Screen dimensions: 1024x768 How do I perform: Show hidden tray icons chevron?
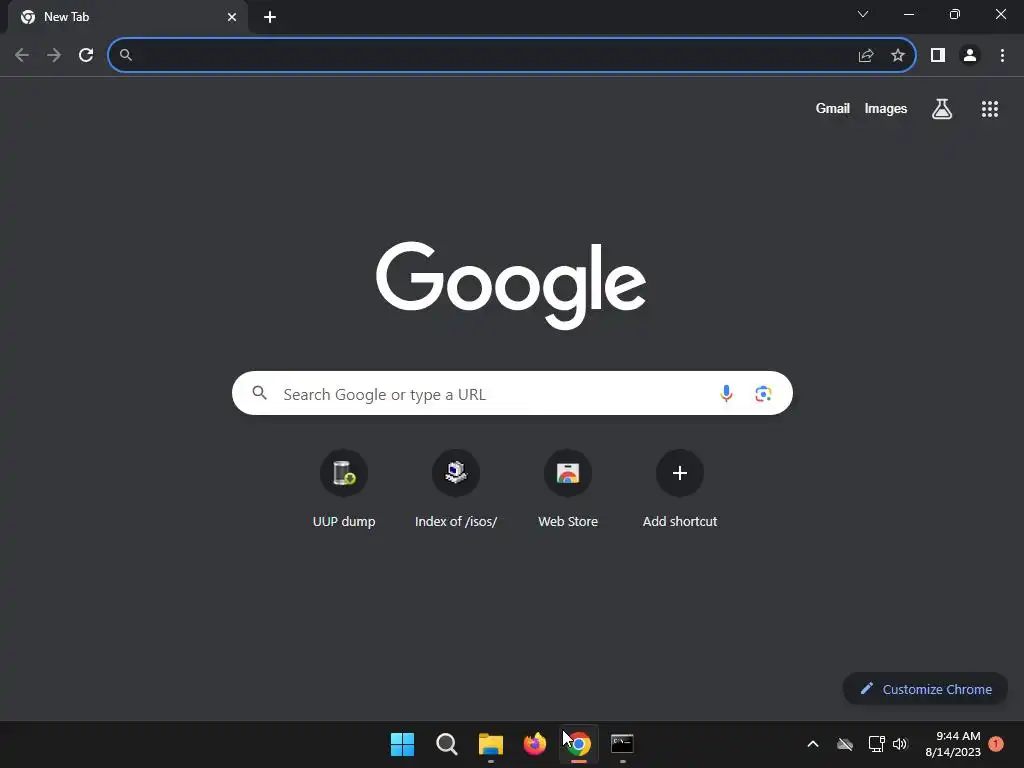click(x=813, y=744)
